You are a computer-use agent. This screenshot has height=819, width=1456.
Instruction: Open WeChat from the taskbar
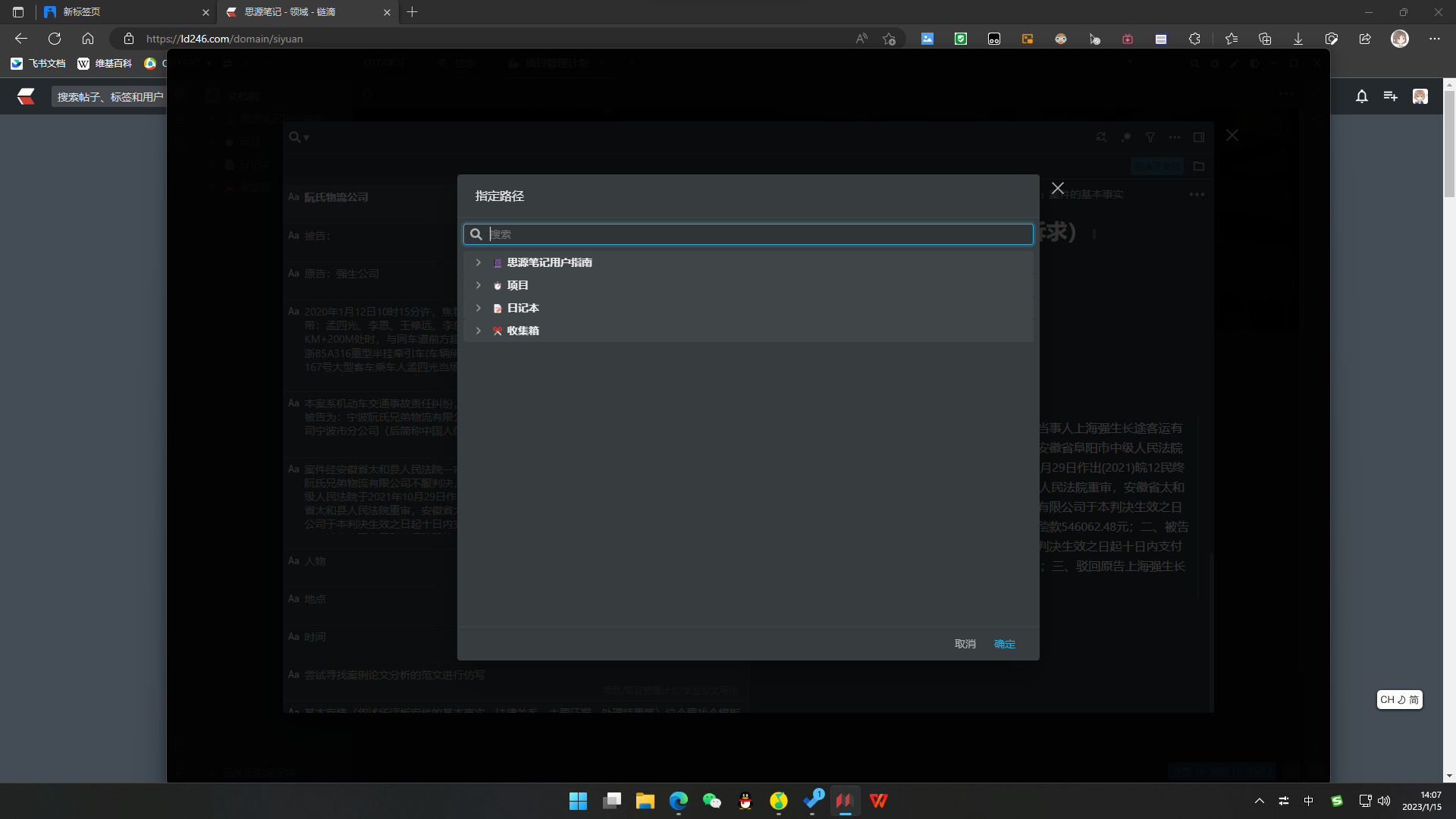(711, 801)
